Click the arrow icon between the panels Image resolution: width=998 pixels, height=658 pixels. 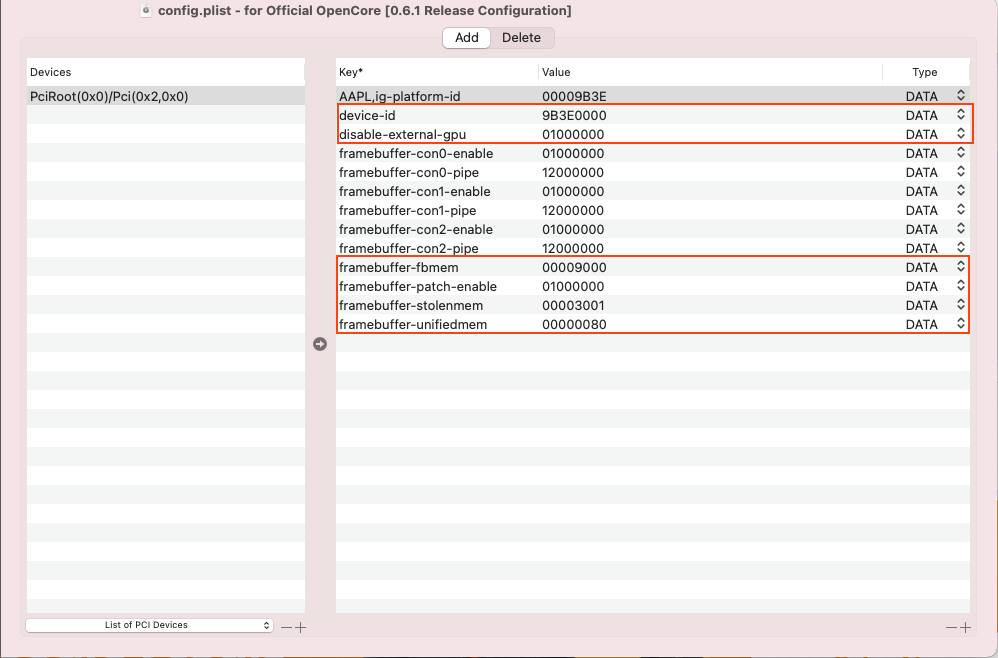pos(320,344)
